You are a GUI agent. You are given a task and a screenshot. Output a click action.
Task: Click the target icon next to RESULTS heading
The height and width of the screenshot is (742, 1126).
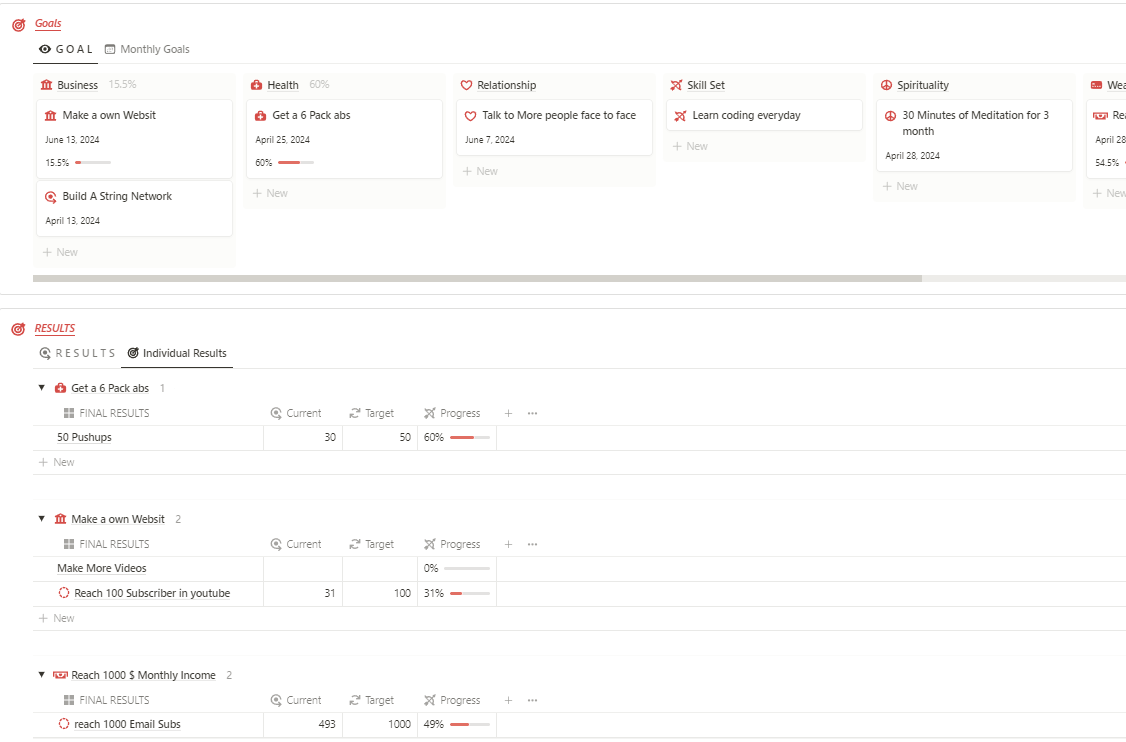click(18, 327)
